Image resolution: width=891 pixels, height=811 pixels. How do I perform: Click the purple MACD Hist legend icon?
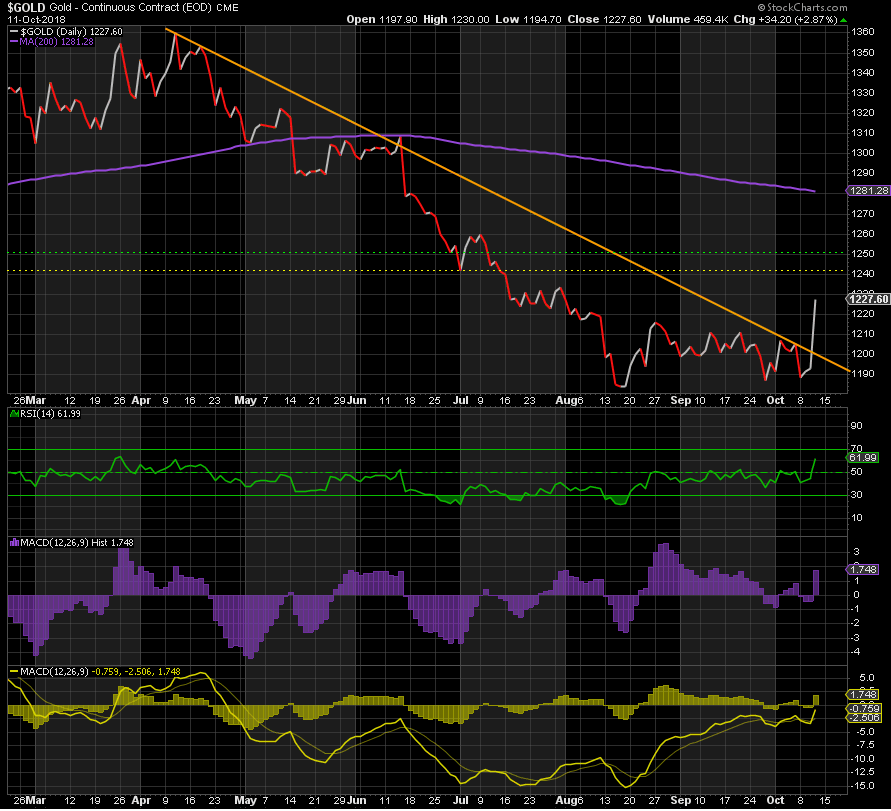12,542
